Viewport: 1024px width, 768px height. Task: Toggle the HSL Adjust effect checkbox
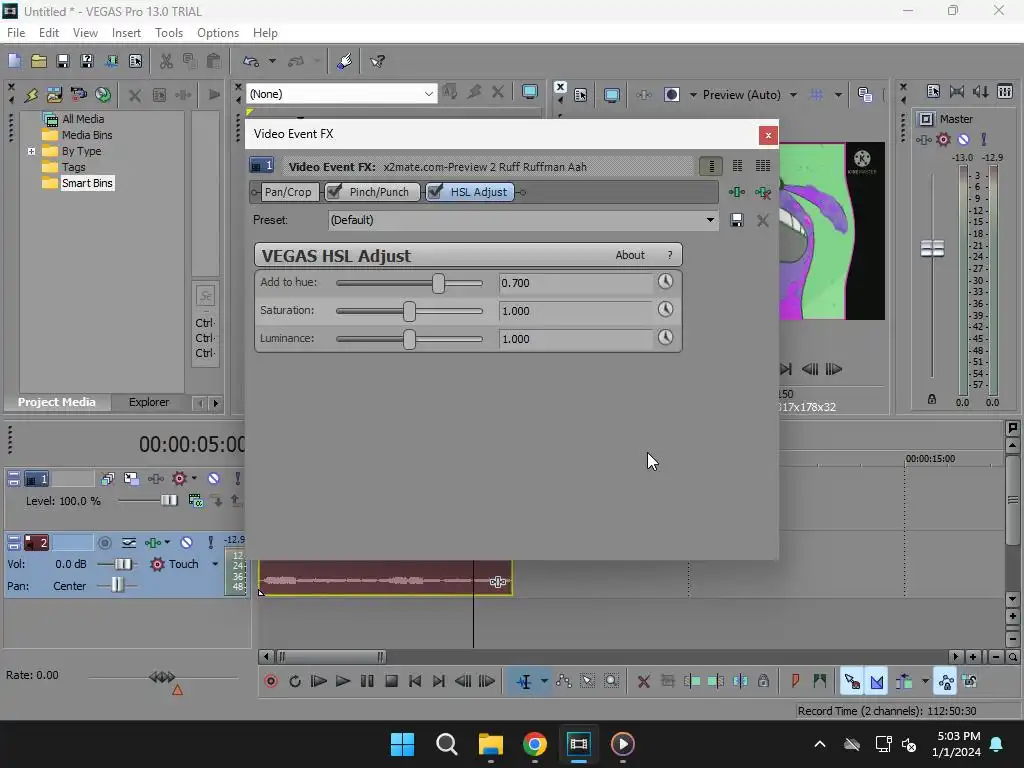click(x=435, y=191)
